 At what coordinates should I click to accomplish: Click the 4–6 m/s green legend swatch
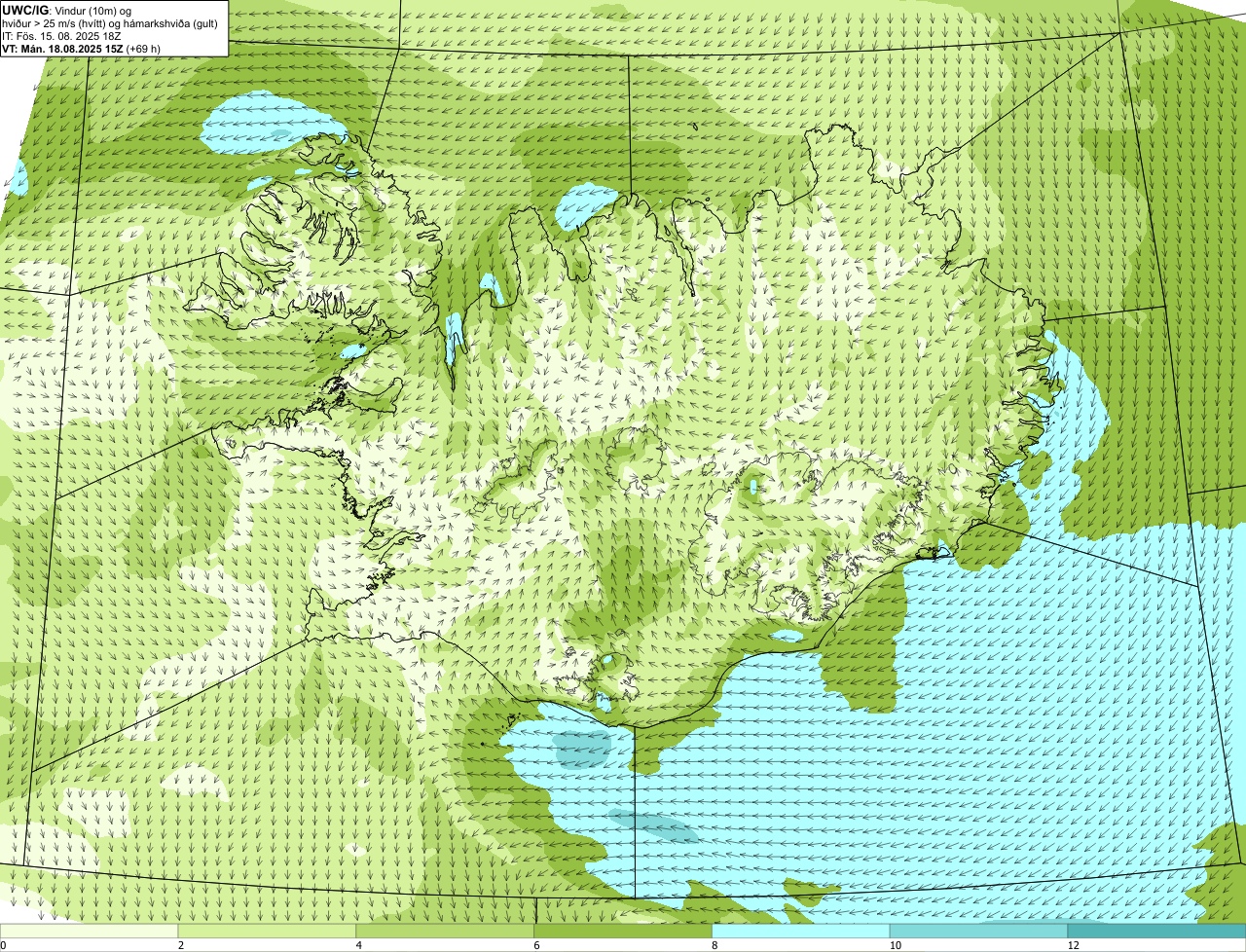coord(446,932)
